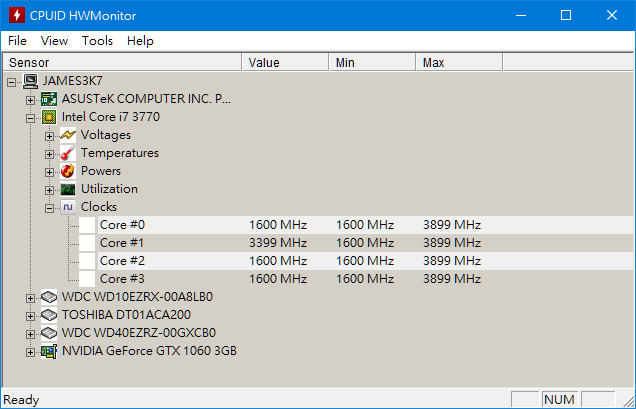636x409 pixels.
Task: Click the TOSHIBA DT01ACA200 hard drive icon
Action: [x=49, y=315]
